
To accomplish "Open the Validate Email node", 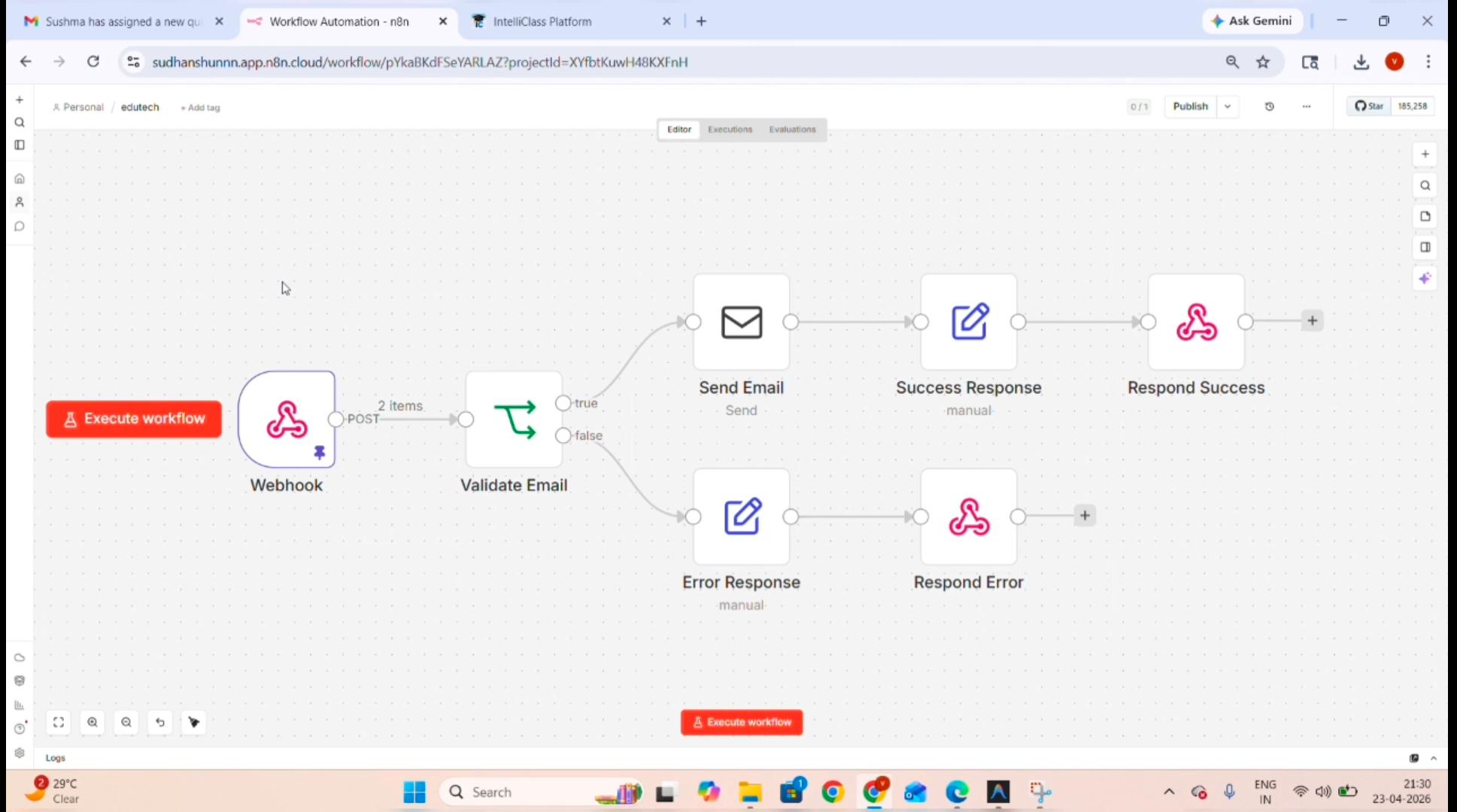I will pos(514,419).
